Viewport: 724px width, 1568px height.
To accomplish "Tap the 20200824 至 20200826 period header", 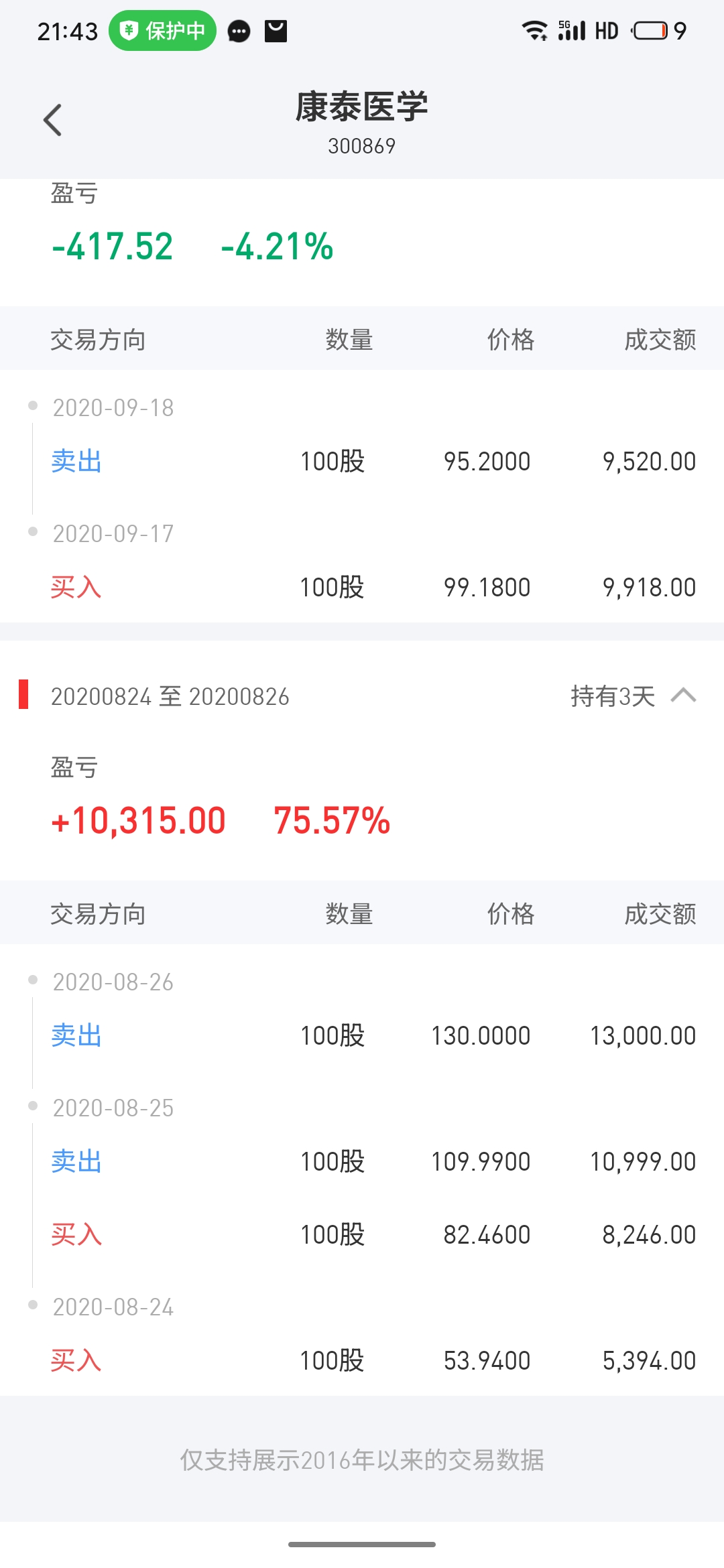I will (170, 697).
